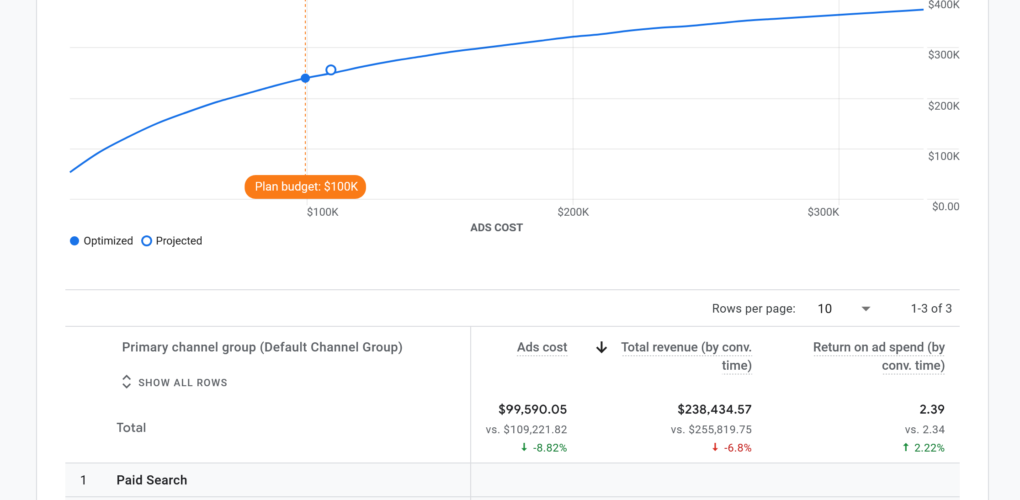Expand the table with Show All Rows

[182, 382]
